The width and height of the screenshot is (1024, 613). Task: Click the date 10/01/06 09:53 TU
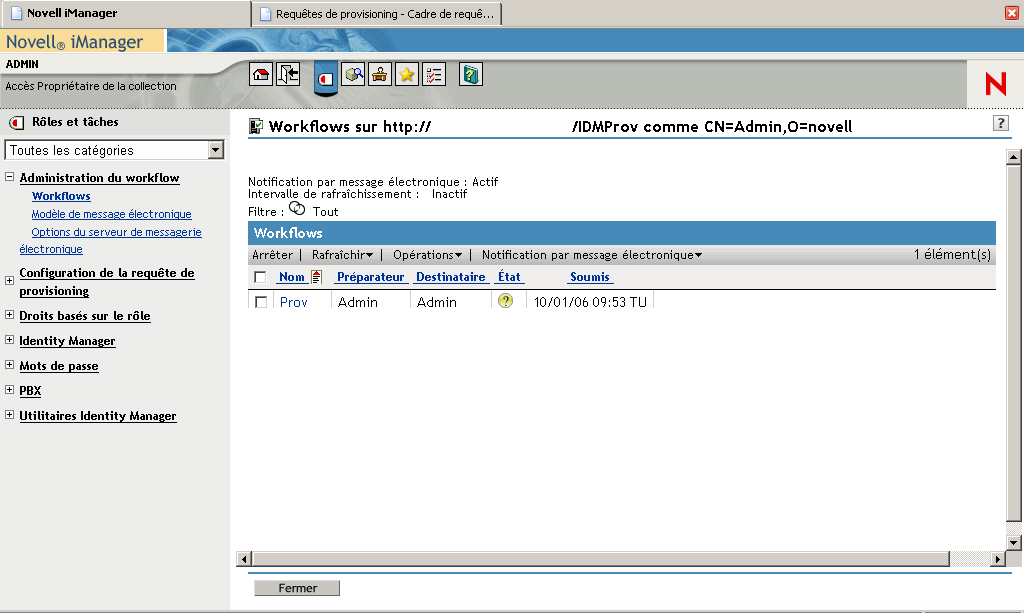click(590, 302)
